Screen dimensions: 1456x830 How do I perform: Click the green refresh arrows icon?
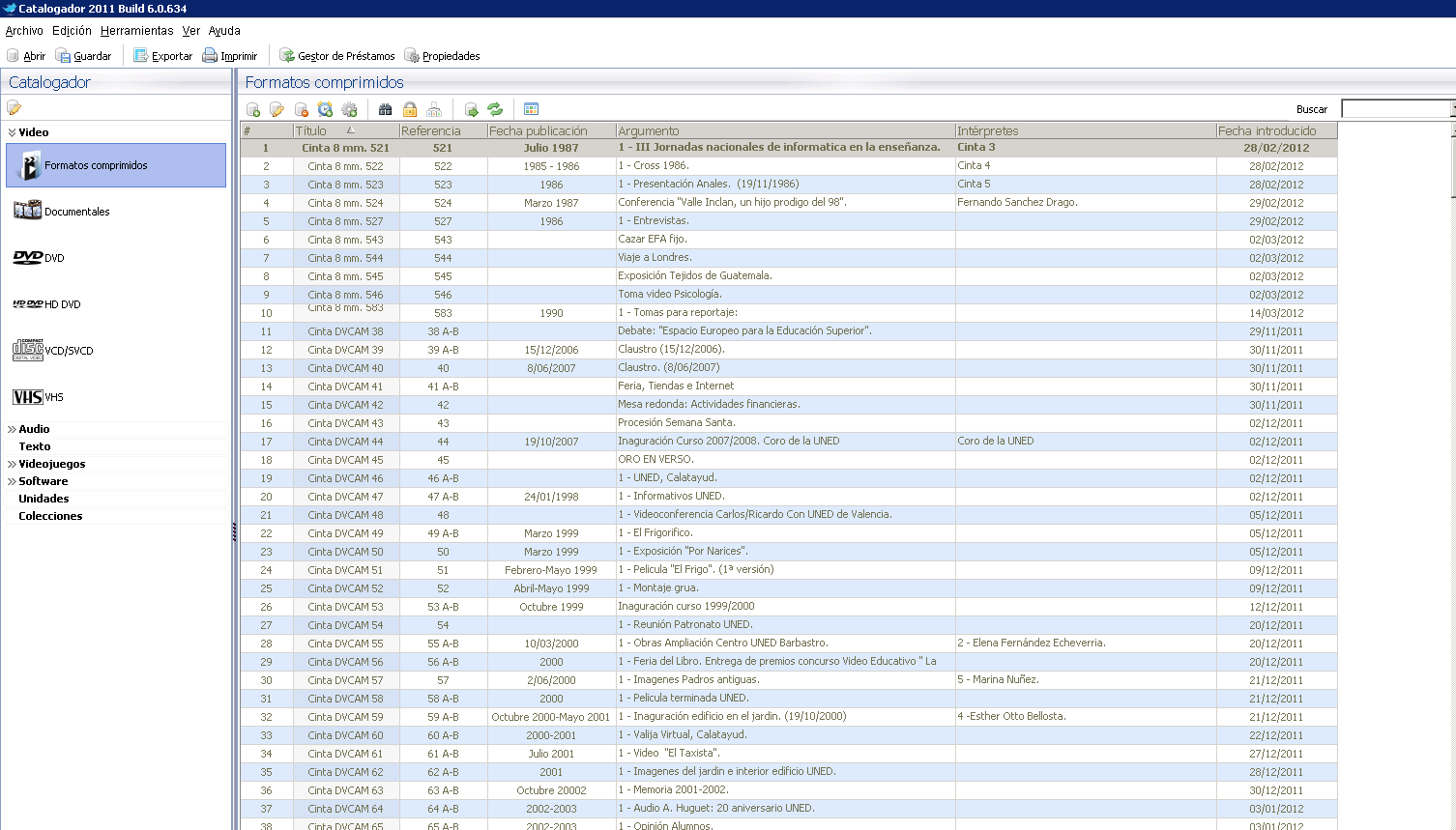point(495,110)
